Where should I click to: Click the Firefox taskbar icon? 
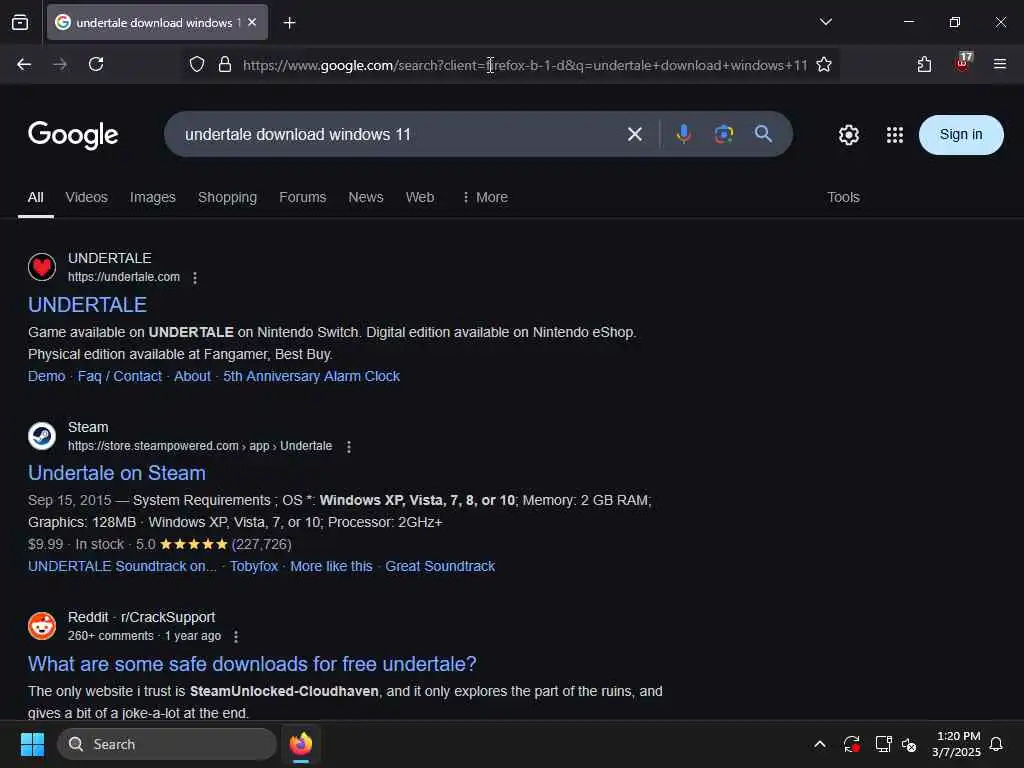(300, 744)
